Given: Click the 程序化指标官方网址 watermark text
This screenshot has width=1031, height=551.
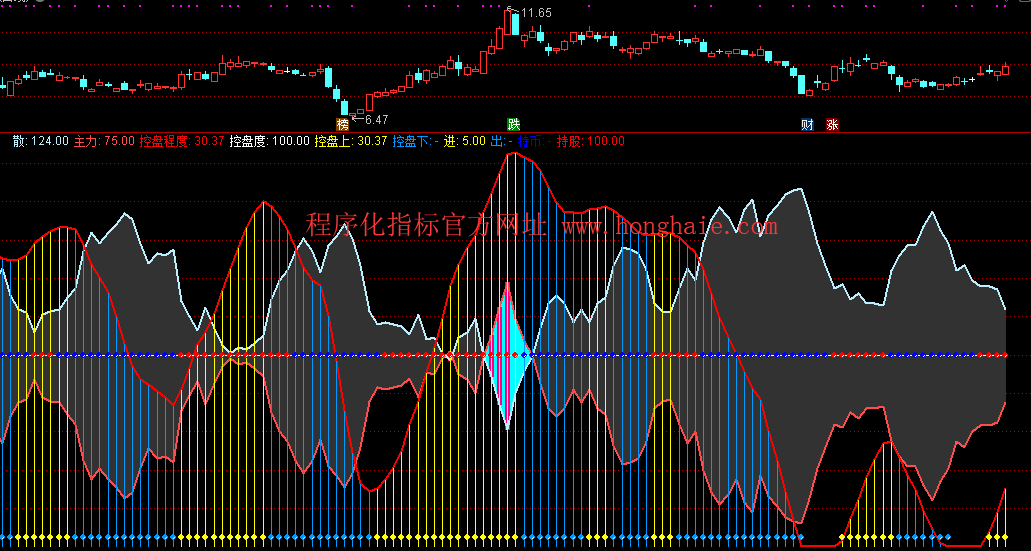Looking at the screenshot, I should tap(429, 226).
